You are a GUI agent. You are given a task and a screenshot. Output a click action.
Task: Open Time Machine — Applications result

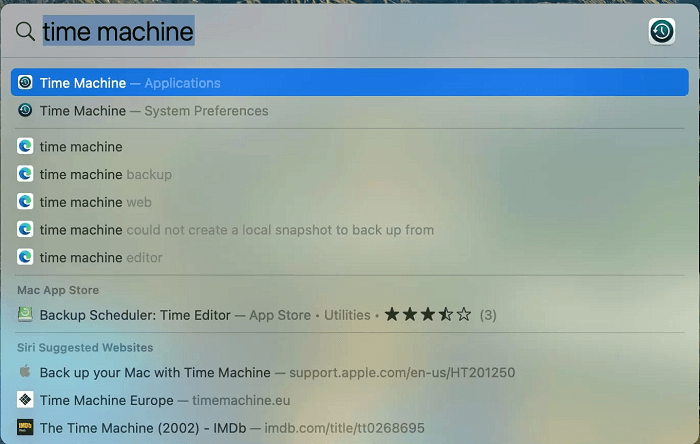pos(350,83)
